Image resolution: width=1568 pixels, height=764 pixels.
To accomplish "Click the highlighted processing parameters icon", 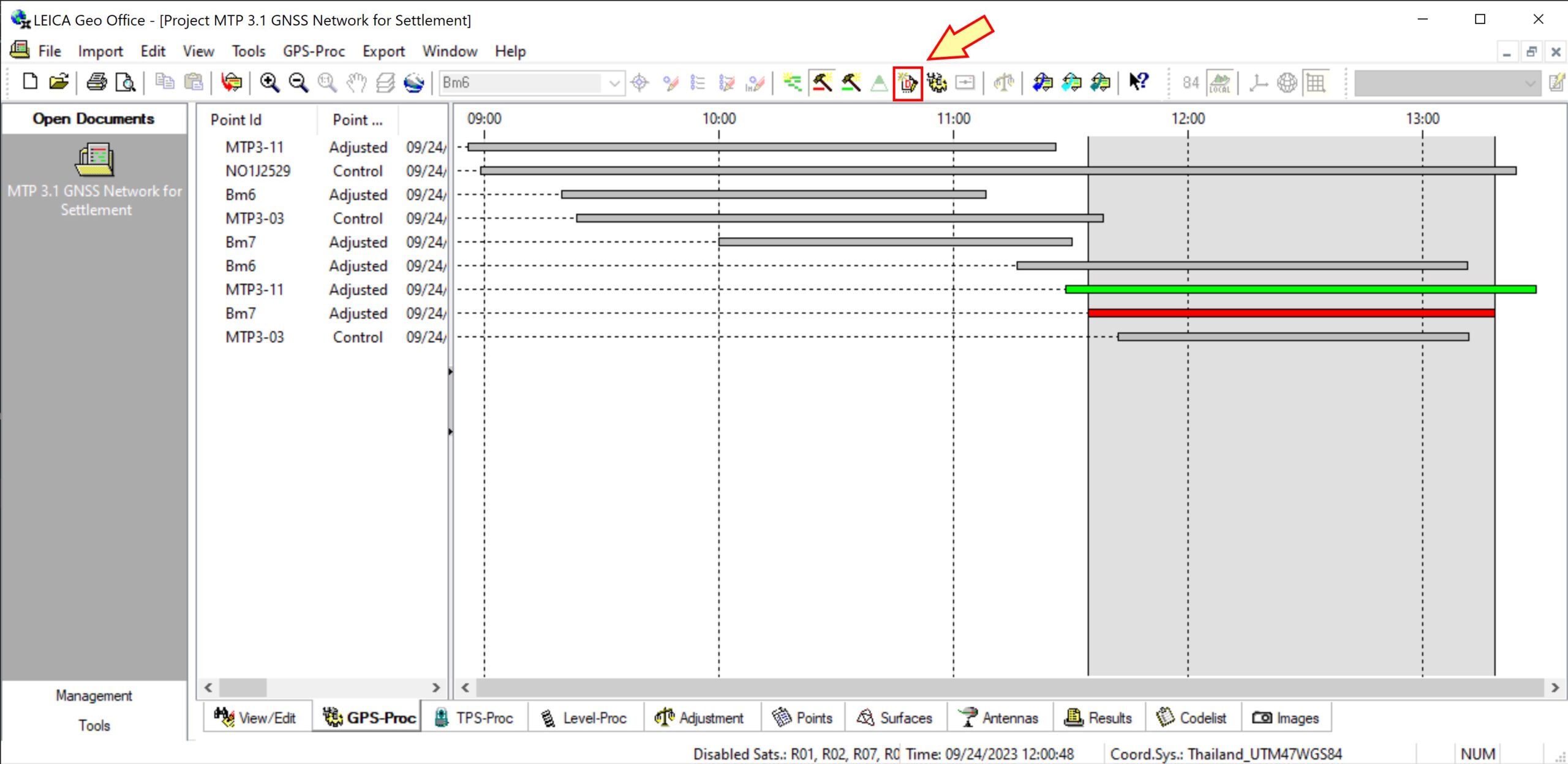I will pos(907,83).
